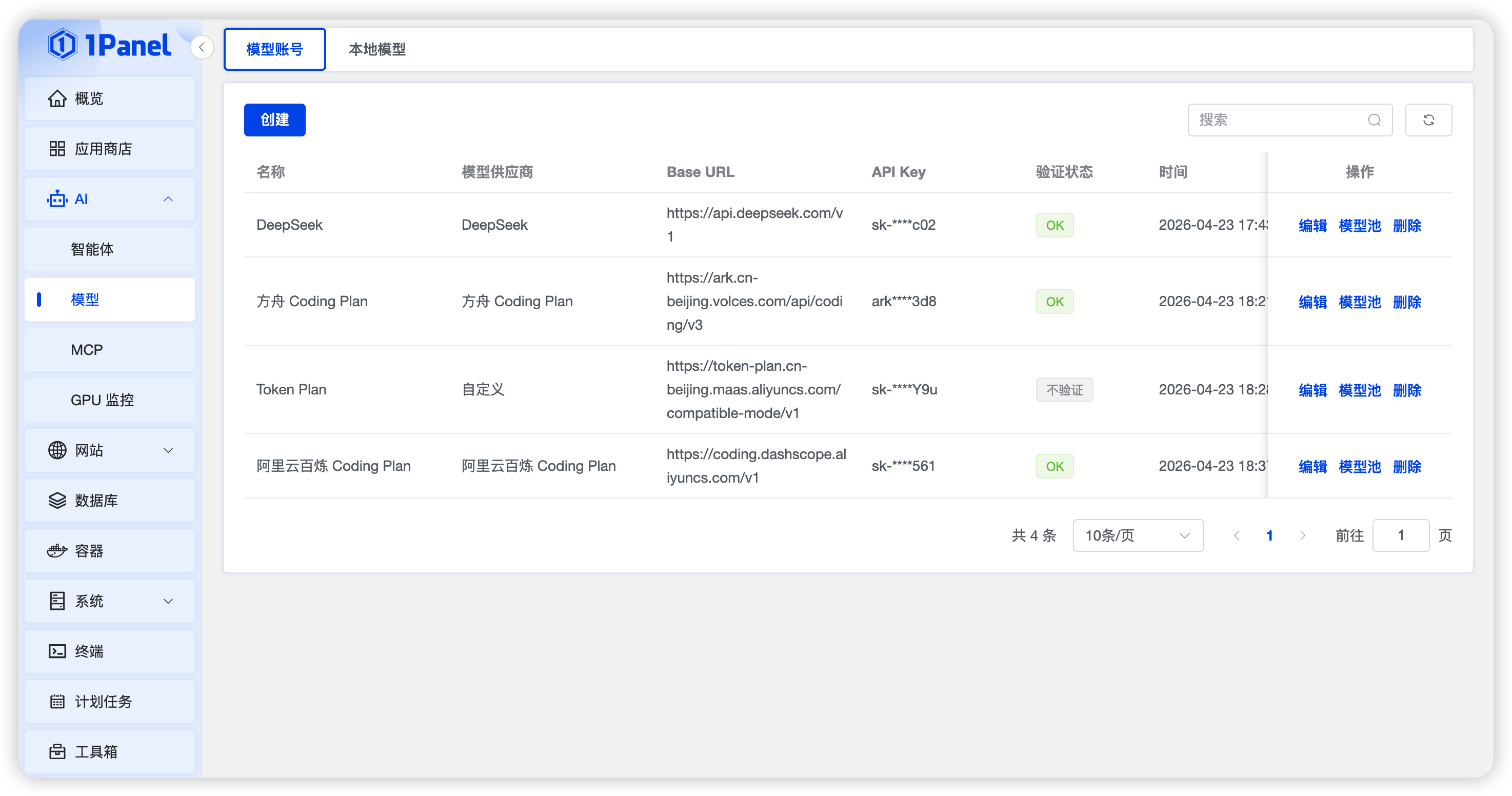This screenshot has width=1512, height=796.
Task: Click the 模型供应商 column header
Action: [496, 172]
